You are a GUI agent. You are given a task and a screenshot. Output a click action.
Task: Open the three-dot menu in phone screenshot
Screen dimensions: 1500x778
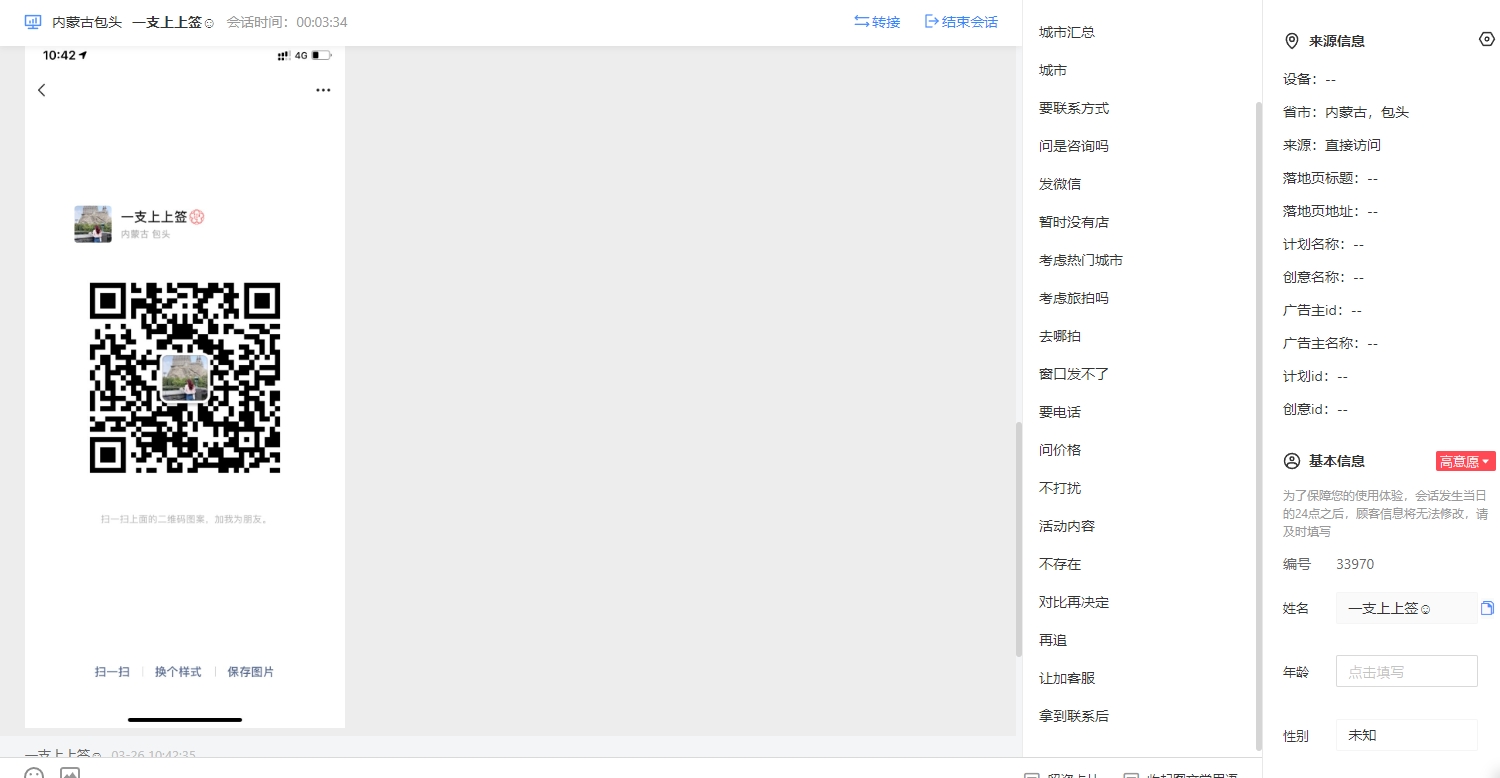(x=323, y=90)
